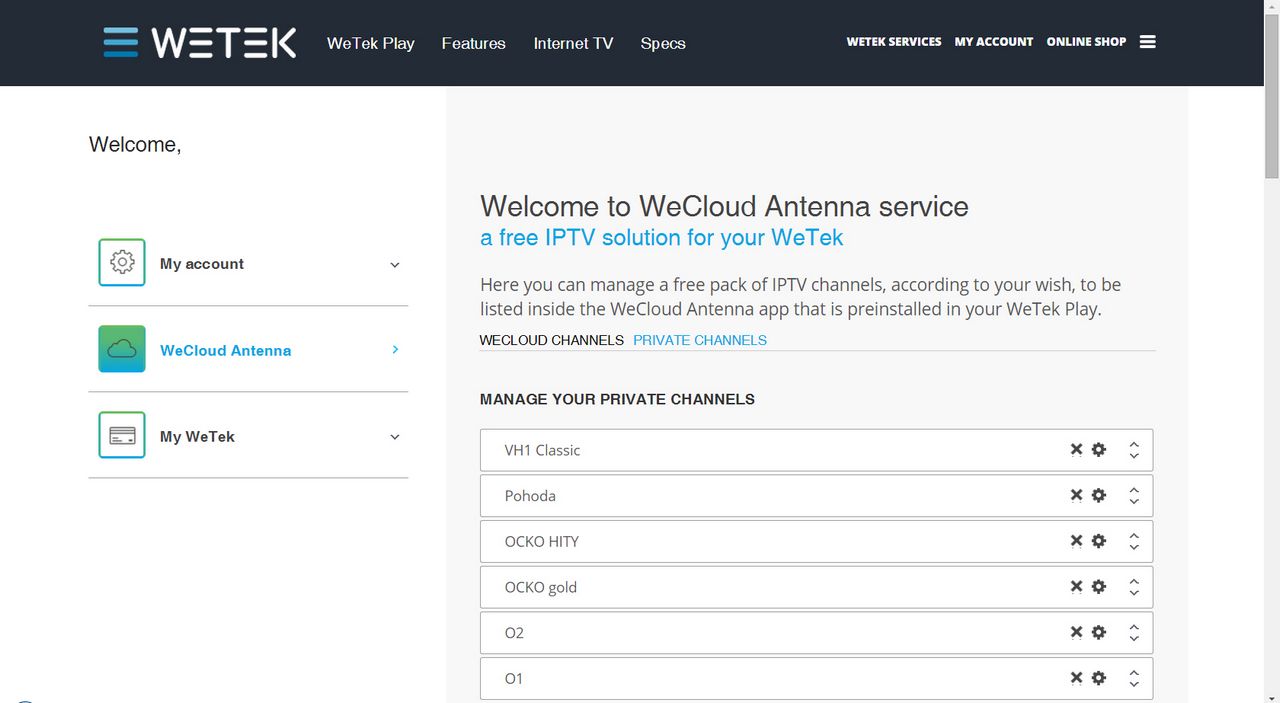Screen dimensions: 1280x703
Task: Click the OCKO HITY channel name
Action: point(542,542)
